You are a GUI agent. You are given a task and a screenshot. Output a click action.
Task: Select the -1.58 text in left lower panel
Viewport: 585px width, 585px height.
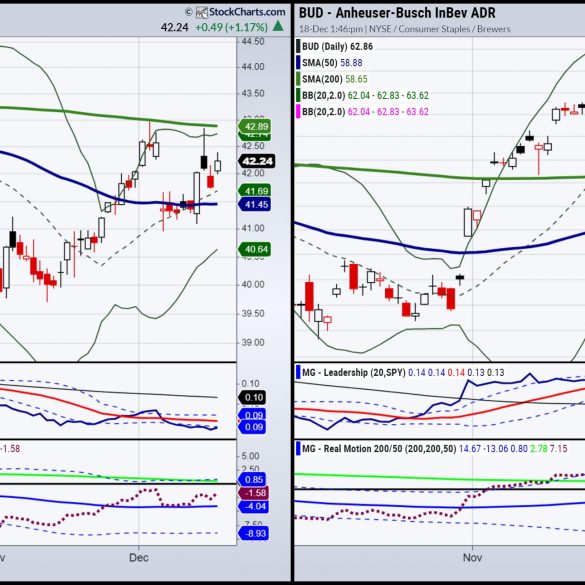point(10,449)
